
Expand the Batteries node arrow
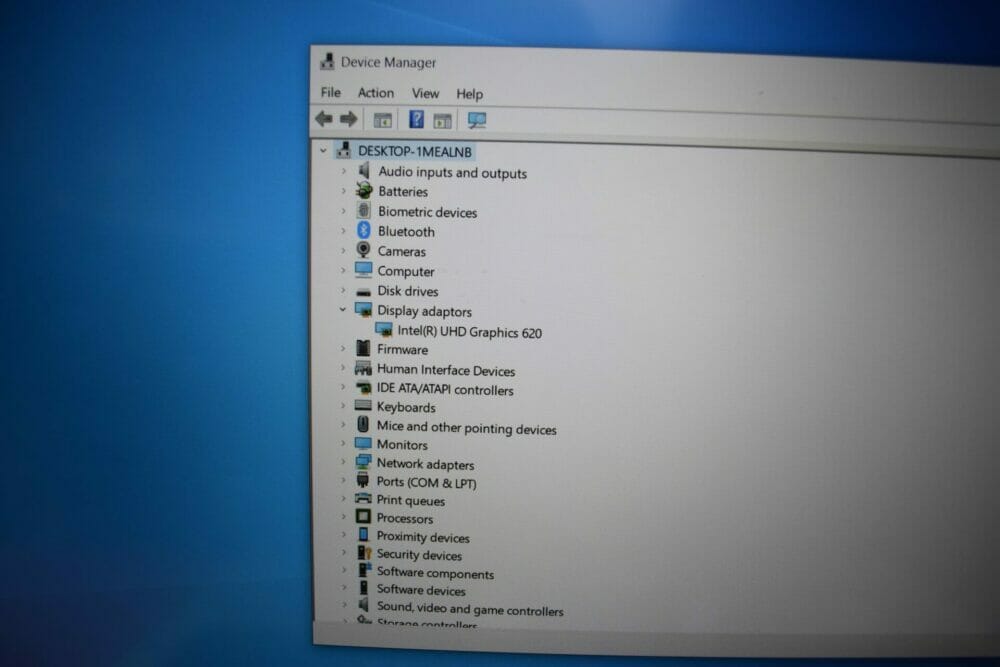tap(343, 191)
